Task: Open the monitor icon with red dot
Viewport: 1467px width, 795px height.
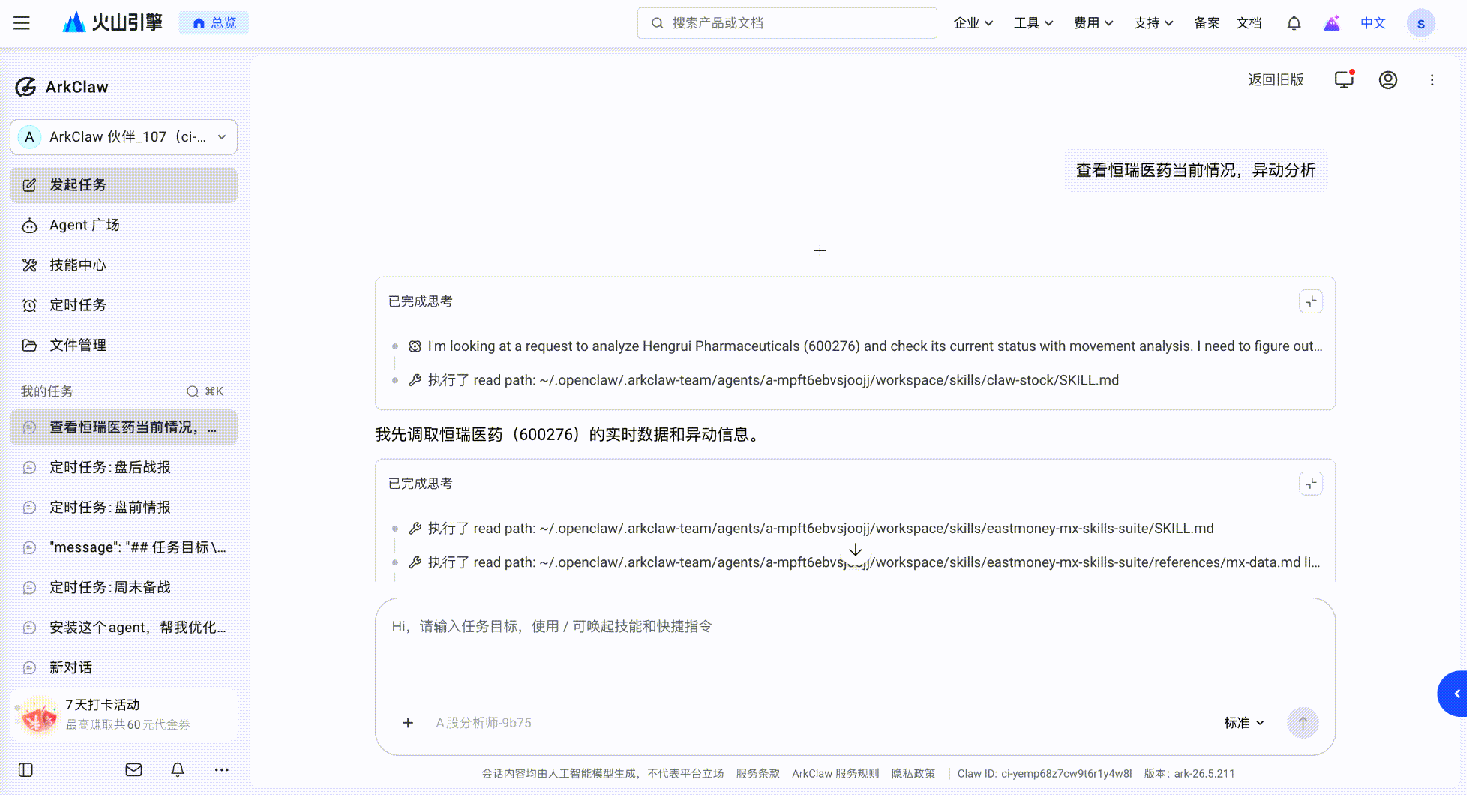Action: 1344,79
